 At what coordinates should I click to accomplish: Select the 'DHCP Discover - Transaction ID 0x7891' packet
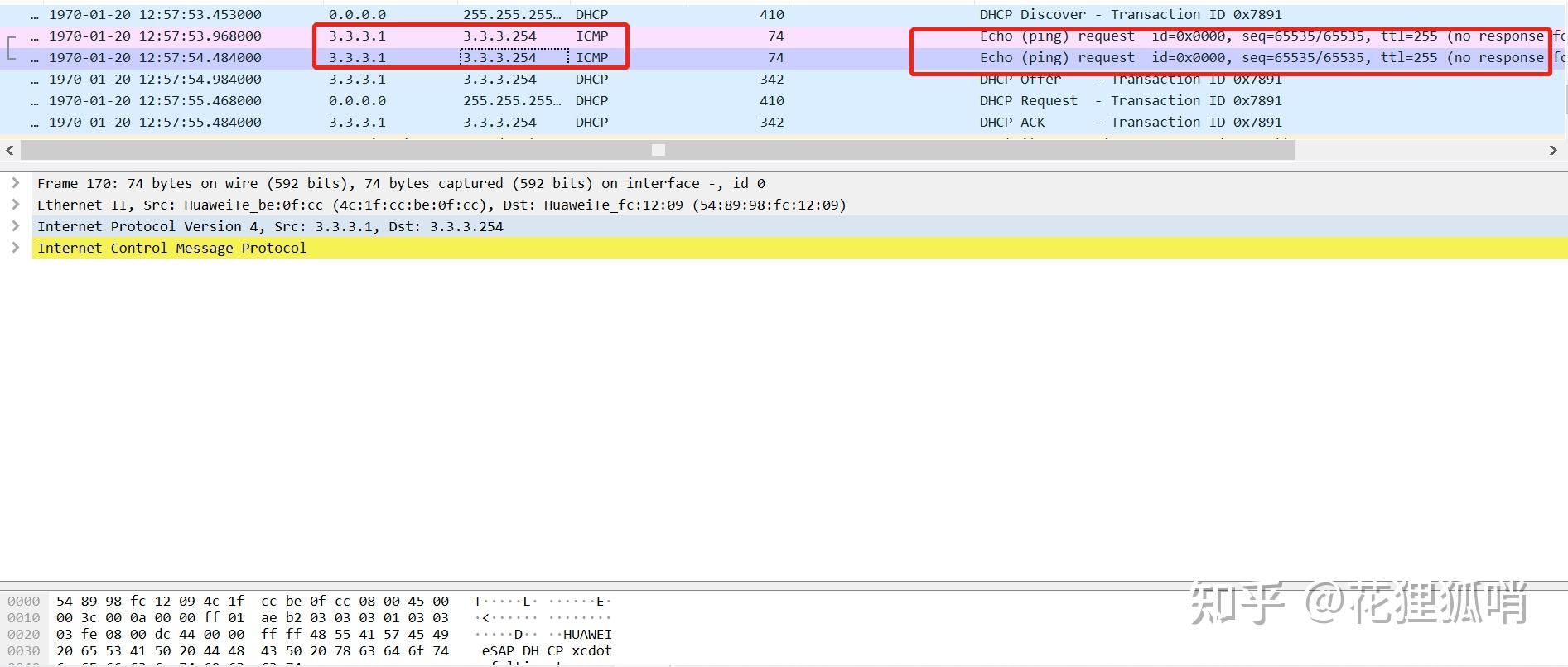click(782, 14)
